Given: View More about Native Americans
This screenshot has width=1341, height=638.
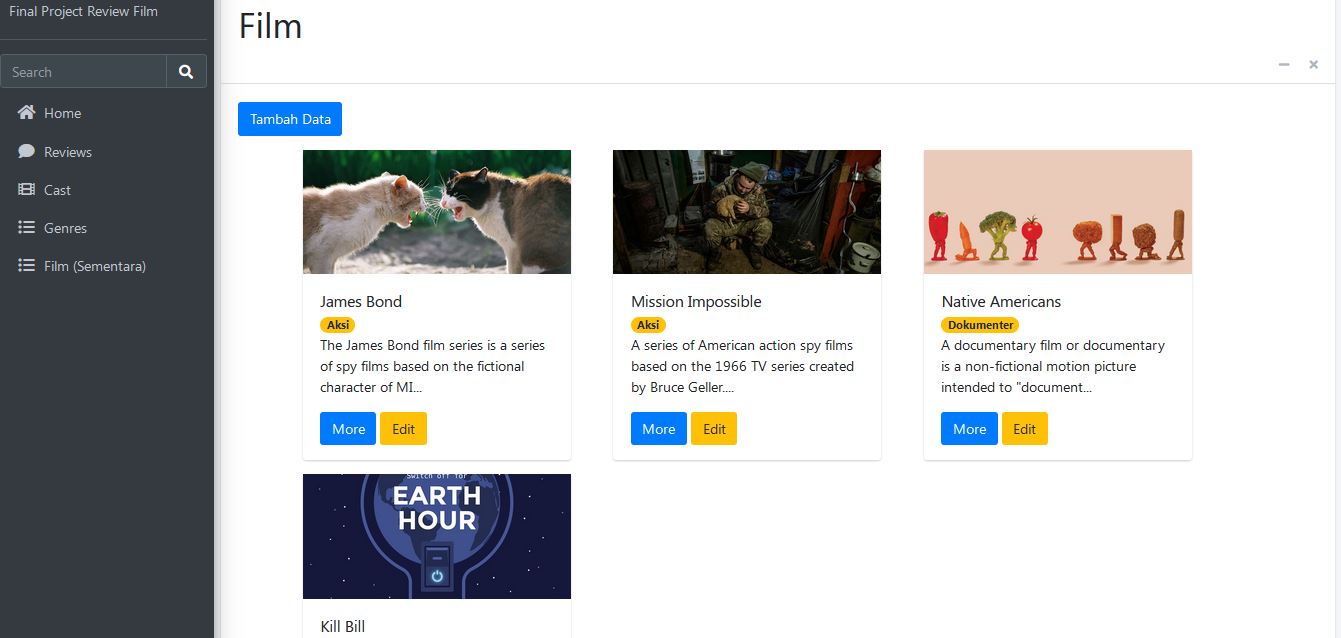Looking at the screenshot, I should pyautogui.click(x=969, y=429).
